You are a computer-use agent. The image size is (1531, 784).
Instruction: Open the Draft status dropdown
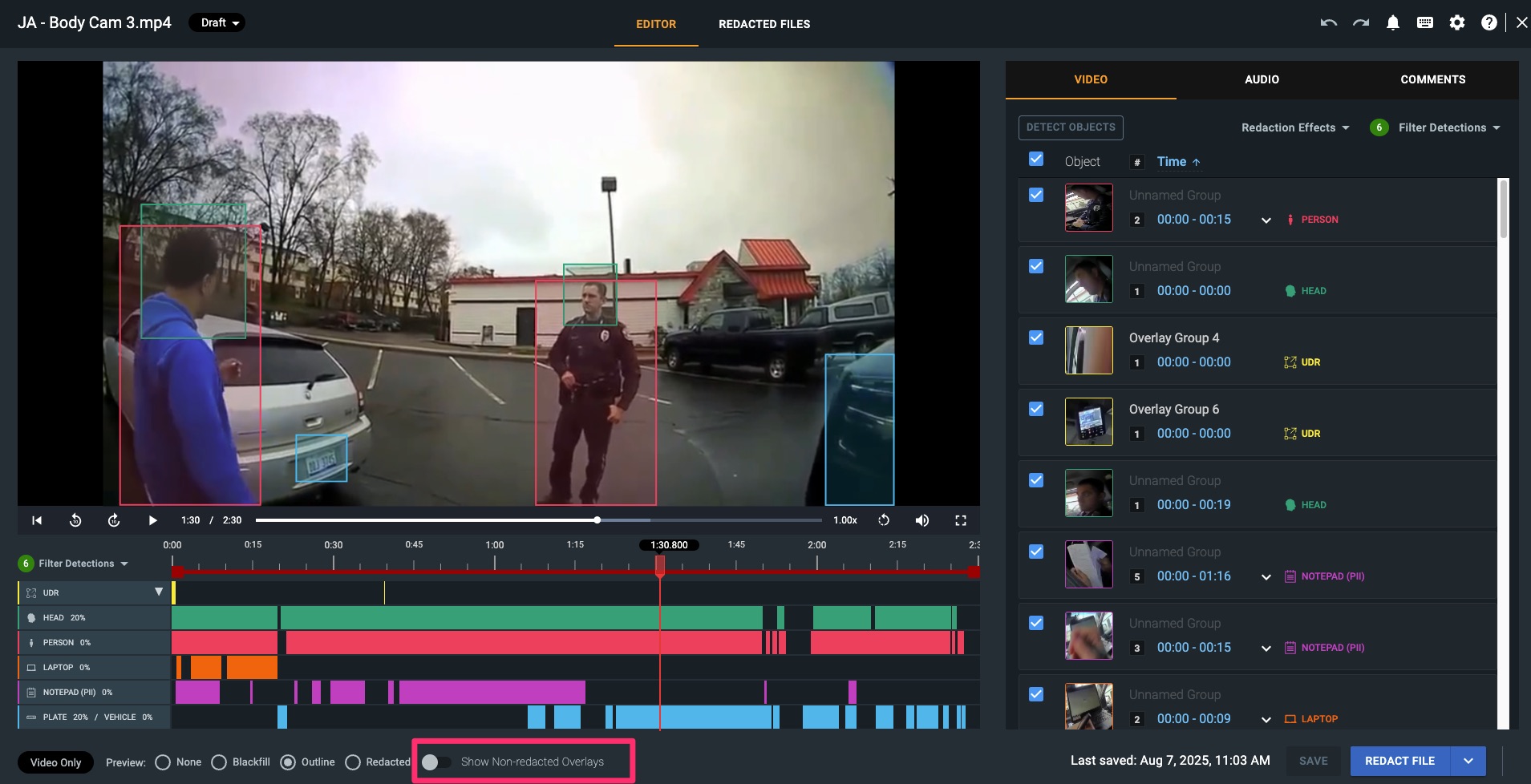click(217, 23)
